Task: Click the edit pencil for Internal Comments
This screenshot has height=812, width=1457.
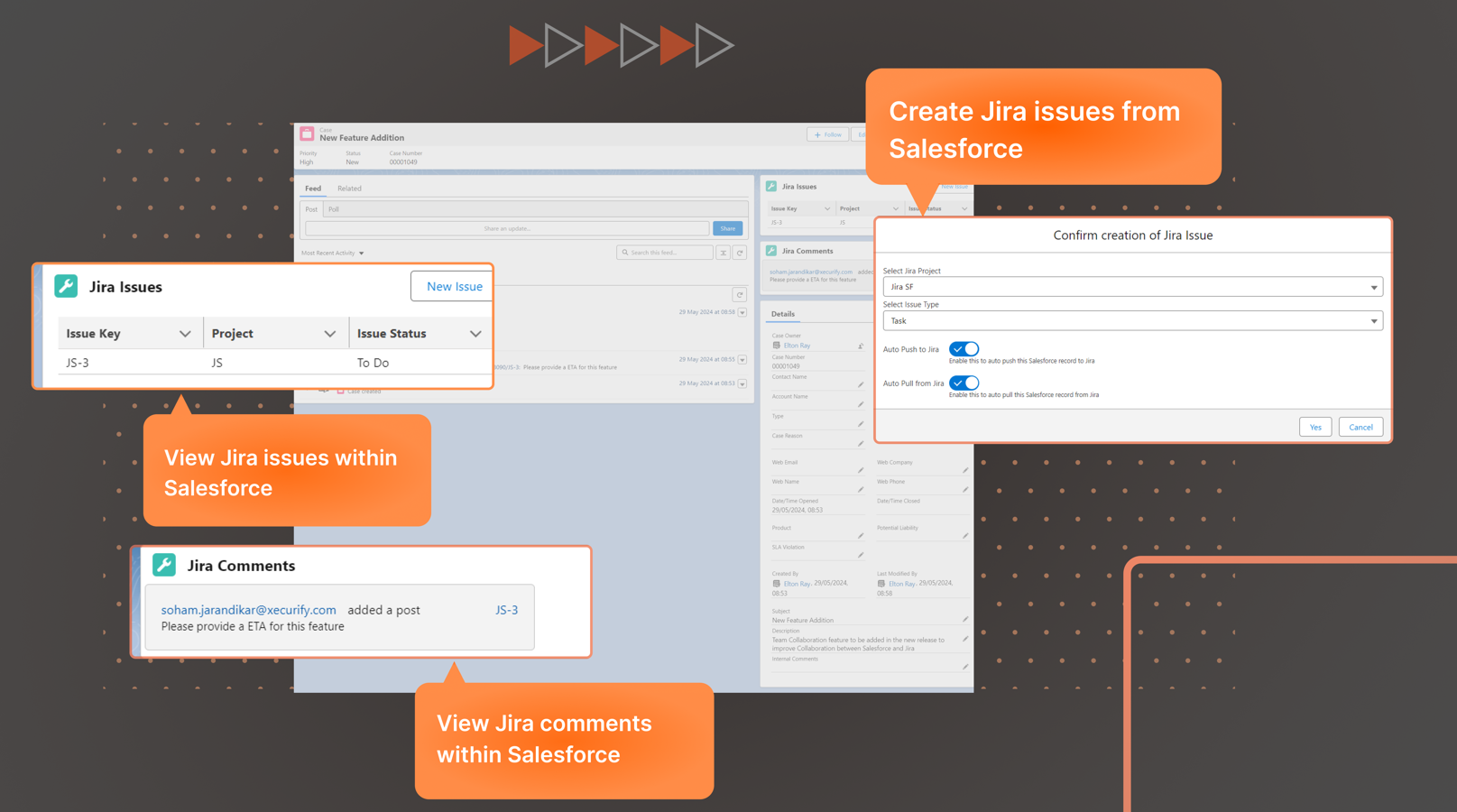Action: [965, 667]
